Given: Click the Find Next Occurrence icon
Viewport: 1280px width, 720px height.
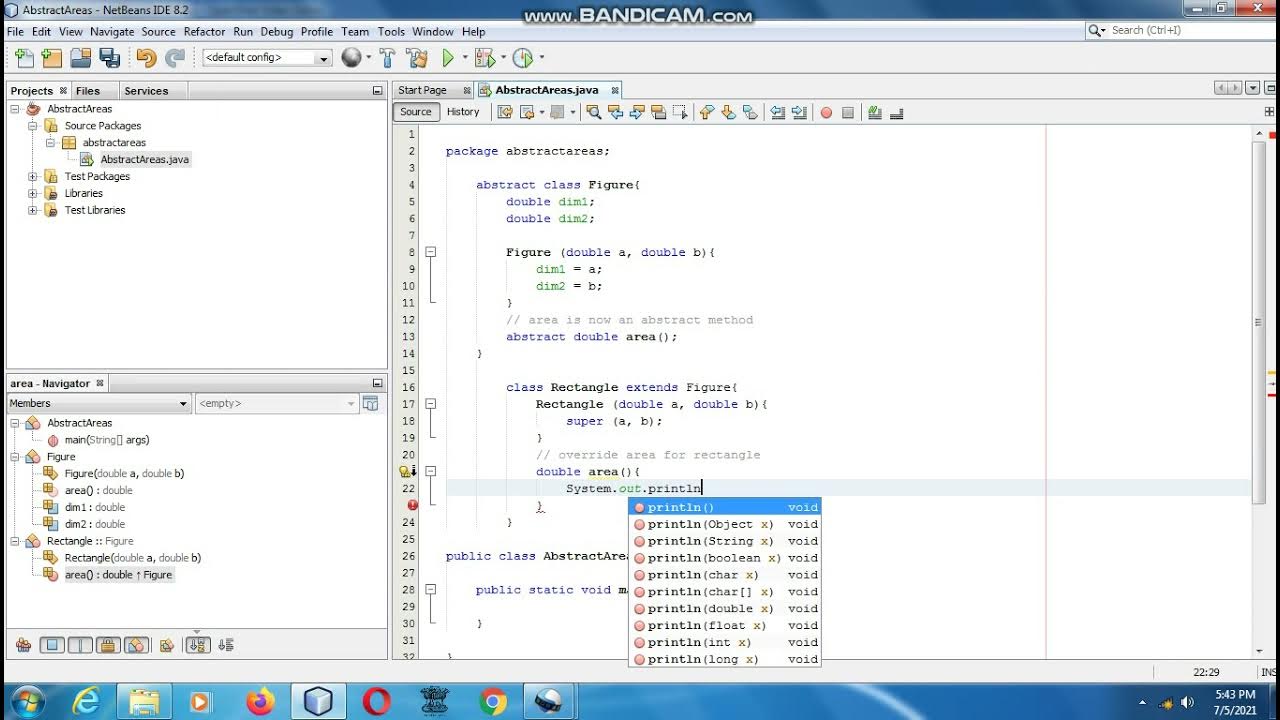Looking at the screenshot, I should tap(637, 112).
